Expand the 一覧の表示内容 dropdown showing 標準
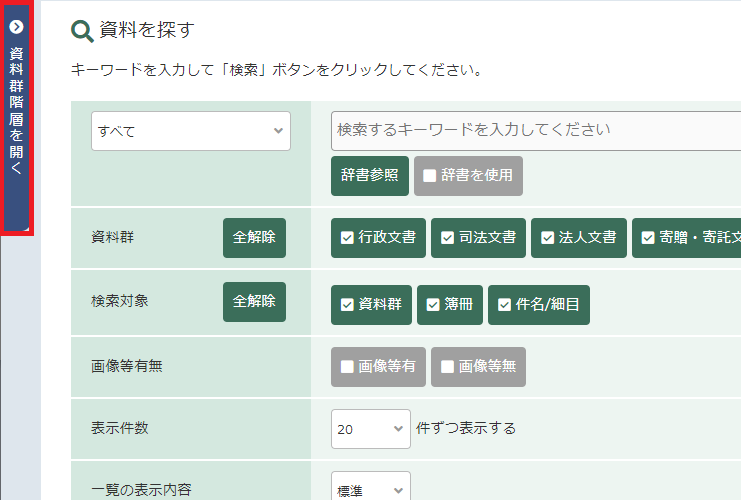The height and width of the screenshot is (500, 741). 370,490
